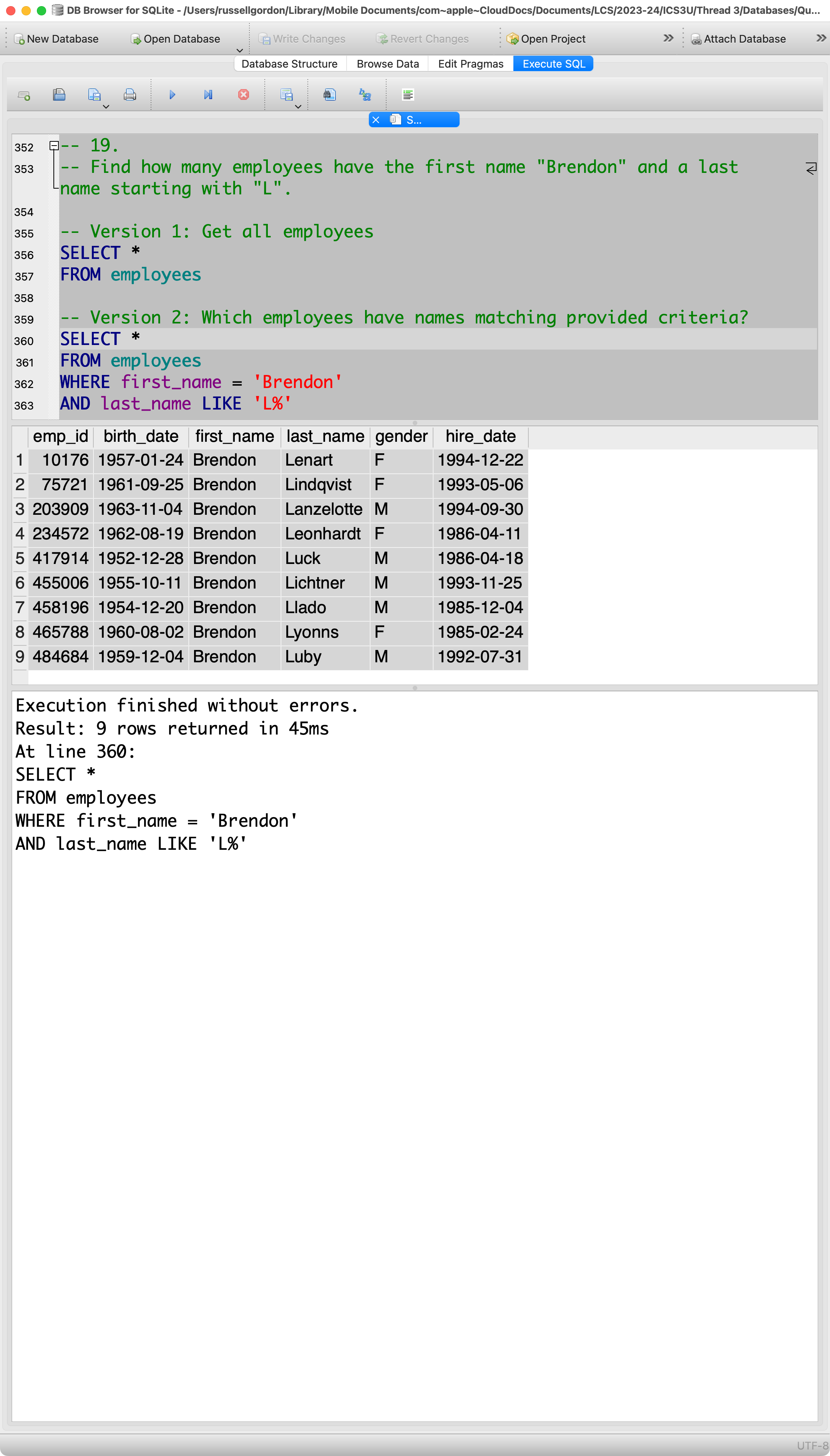This screenshot has width=830, height=1456.
Task: Open Find in editor binoculars icon
Action: click(x=329, y=95)
